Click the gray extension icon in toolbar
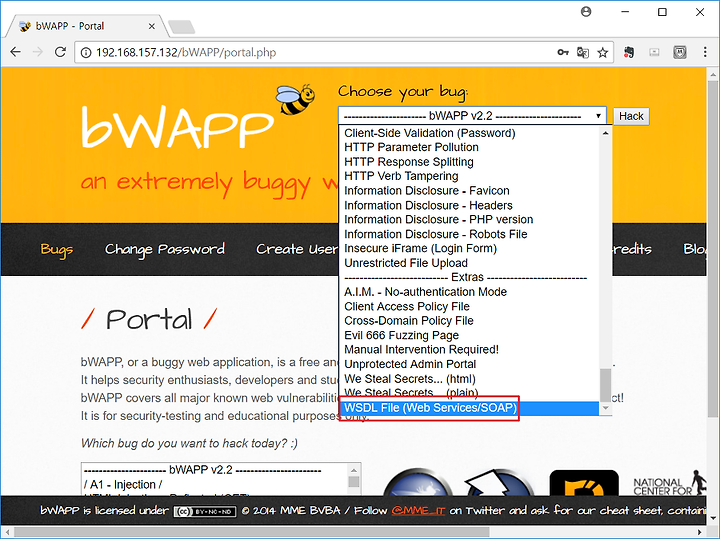Viewport: 720px width, 539px height. [654, 52]
